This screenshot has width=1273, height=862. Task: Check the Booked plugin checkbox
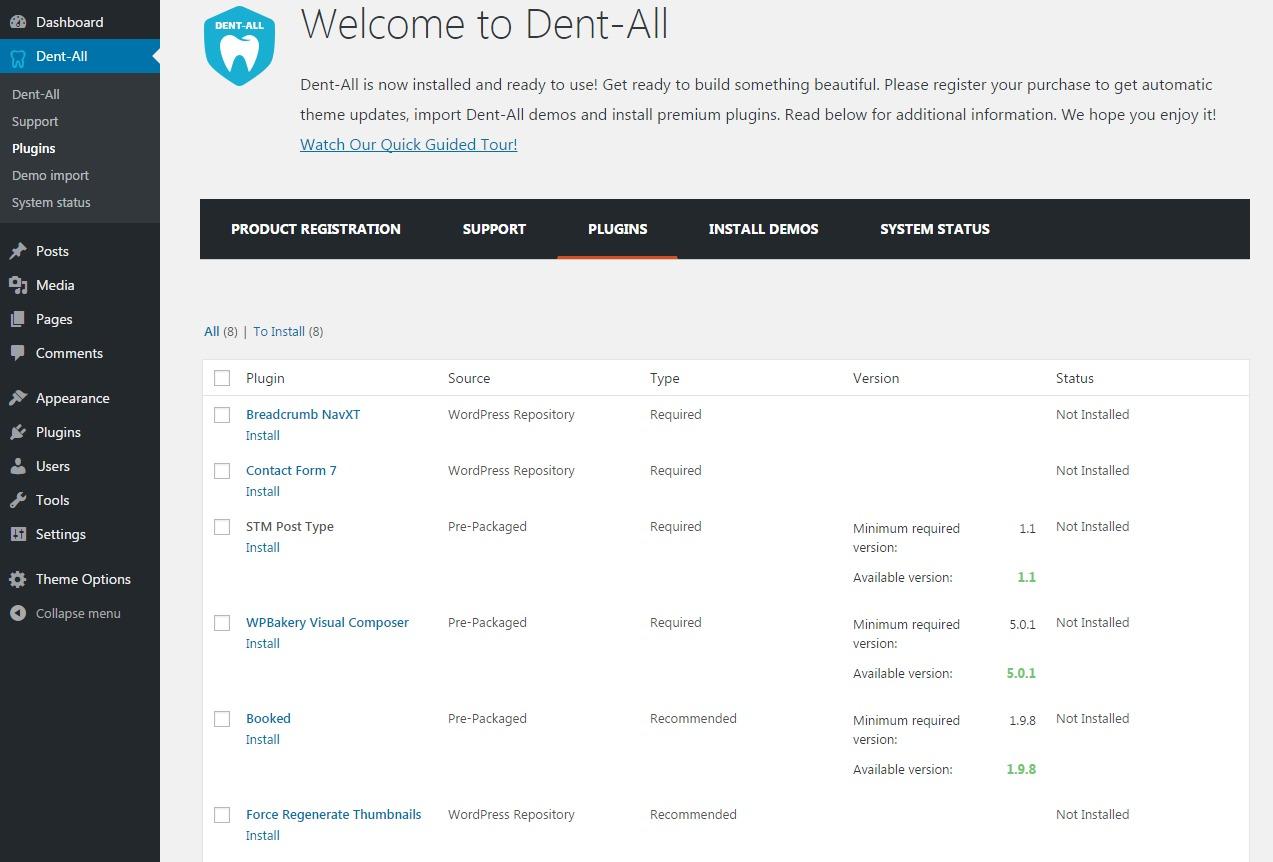222,719
